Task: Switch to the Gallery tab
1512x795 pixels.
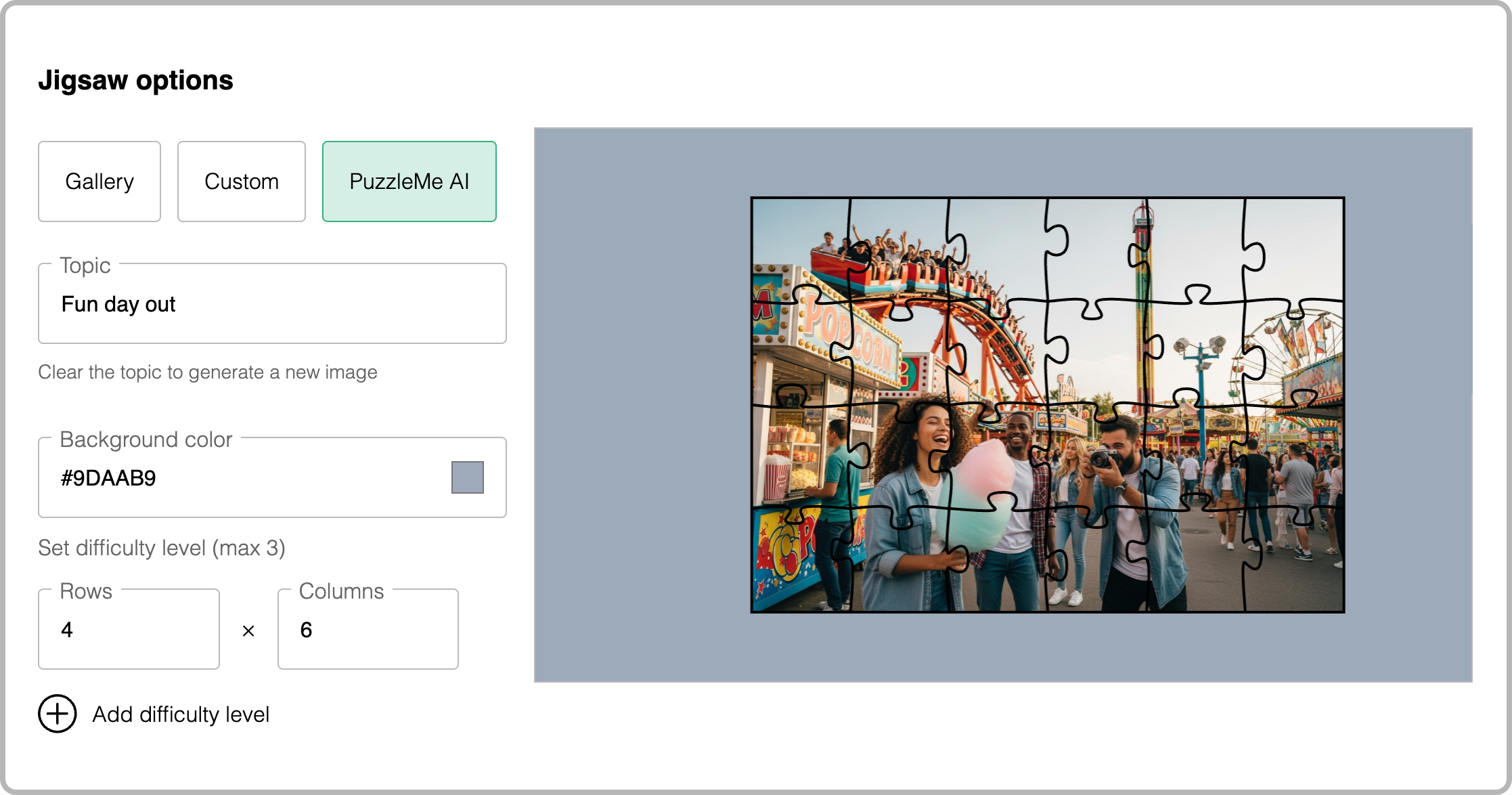Action: click(x=99, y=181)
